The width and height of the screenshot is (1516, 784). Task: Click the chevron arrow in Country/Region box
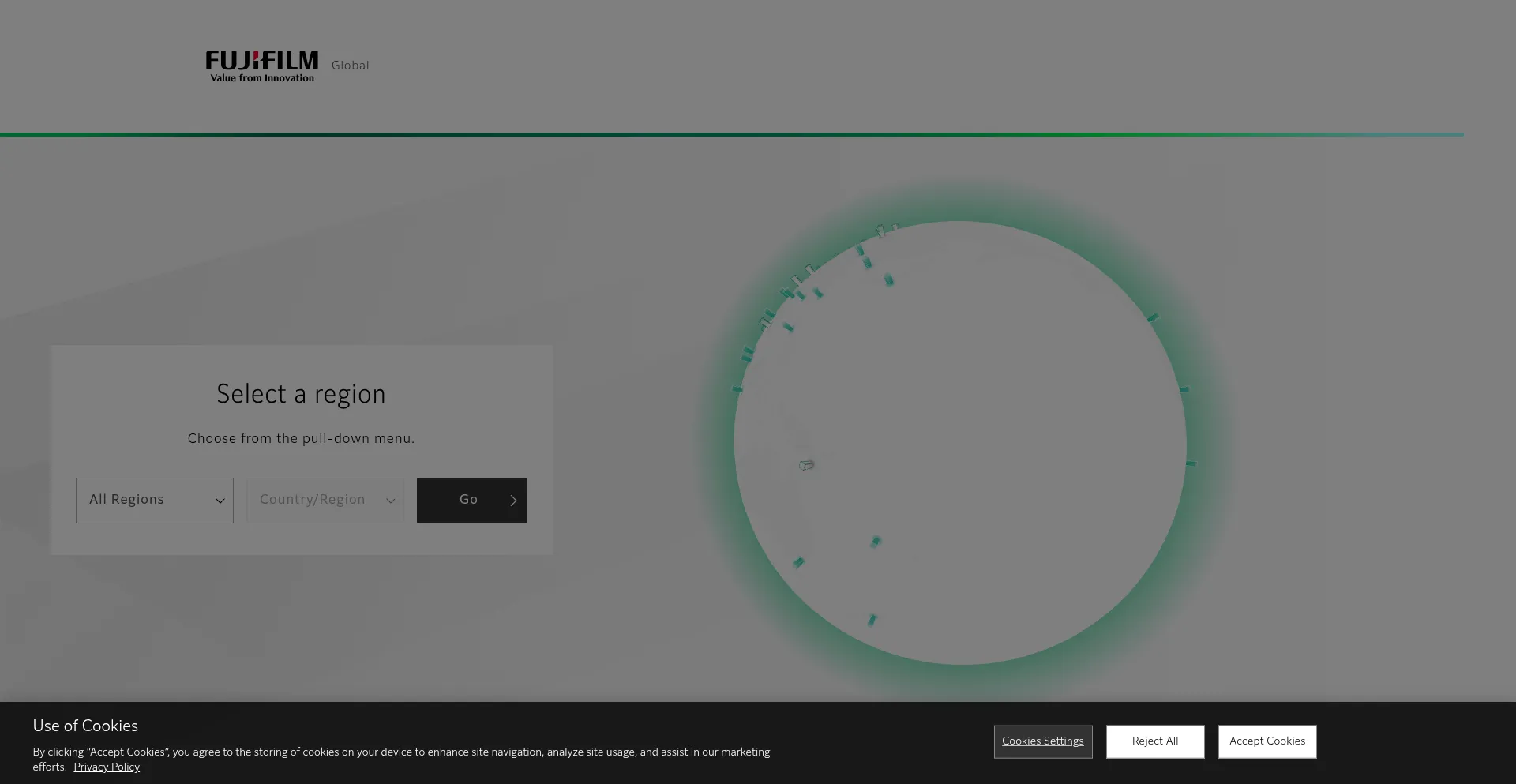click(x=391, y=501)
